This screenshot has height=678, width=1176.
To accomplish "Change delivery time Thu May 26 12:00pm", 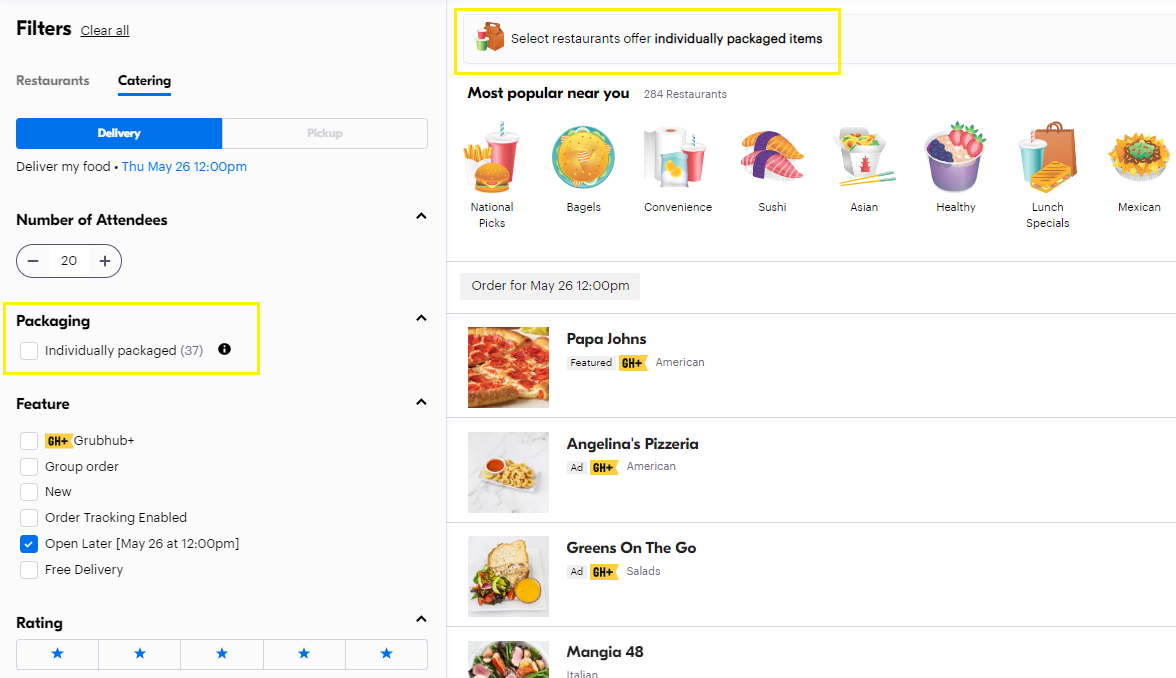I will pyautogui.click(x=184, y=167).
